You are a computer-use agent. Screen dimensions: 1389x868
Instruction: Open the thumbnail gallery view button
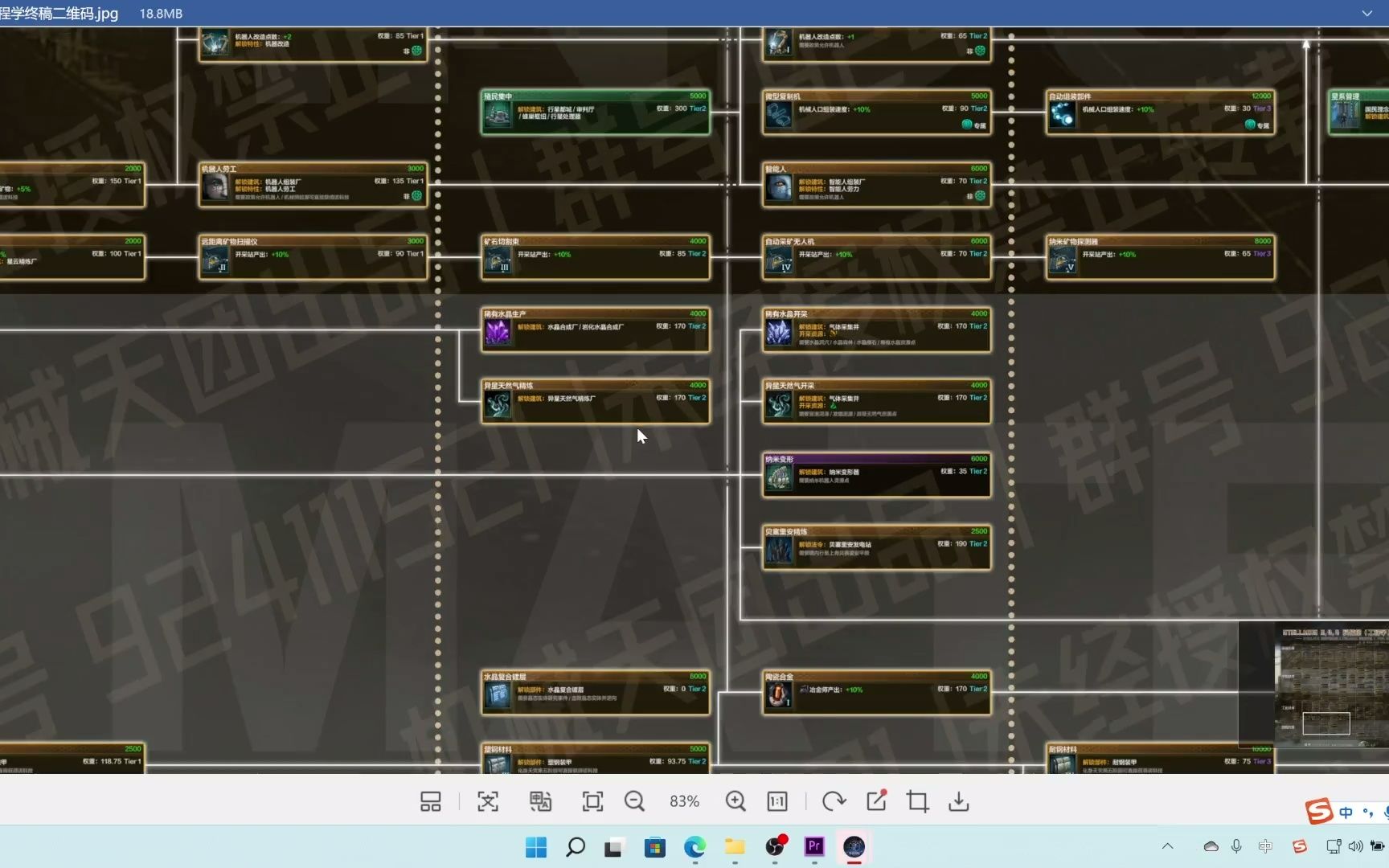pos(431,801)
